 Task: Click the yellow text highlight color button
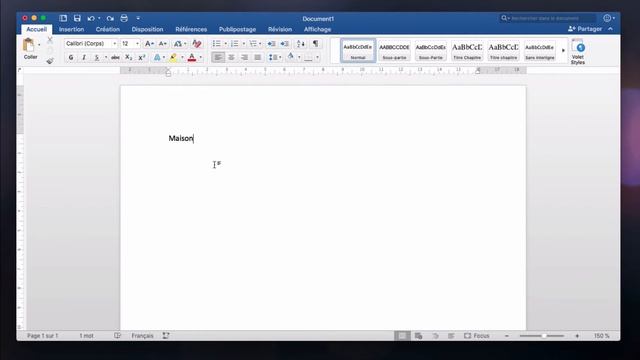173,58
